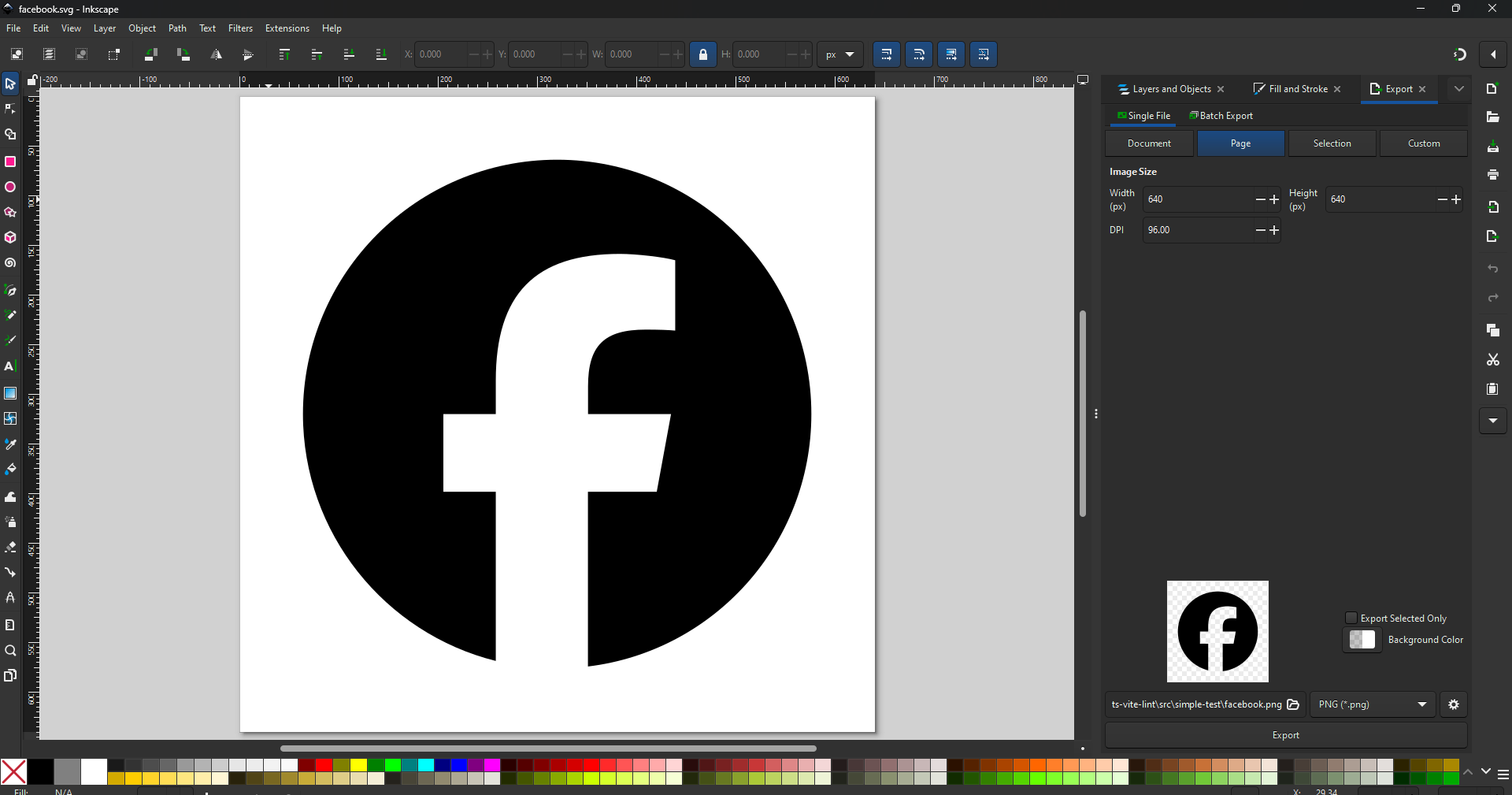
Task: Click the Select All toolbar icon
Action: (17, 54)
